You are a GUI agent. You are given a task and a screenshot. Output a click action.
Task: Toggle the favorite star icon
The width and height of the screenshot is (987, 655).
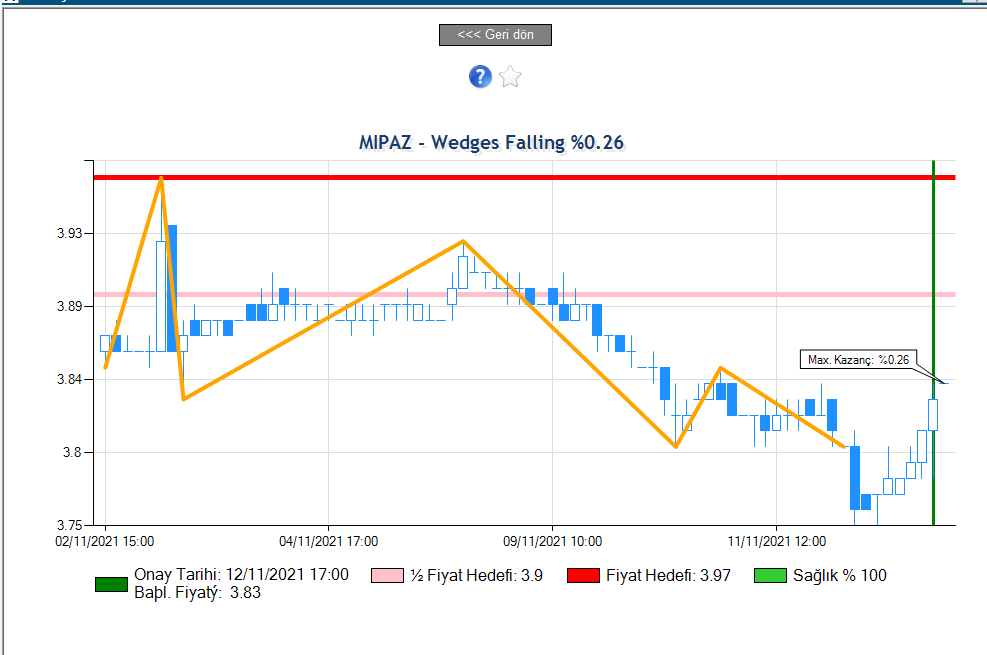(x=510, y=77)
